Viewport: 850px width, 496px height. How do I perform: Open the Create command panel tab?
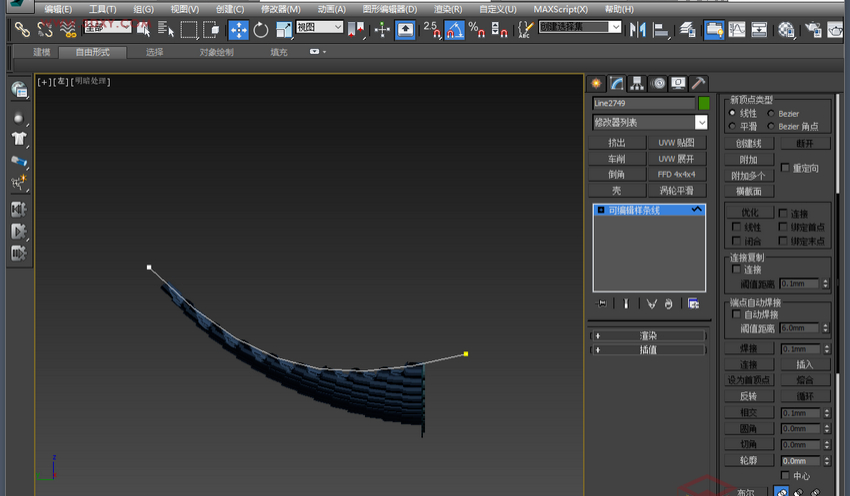597,83
